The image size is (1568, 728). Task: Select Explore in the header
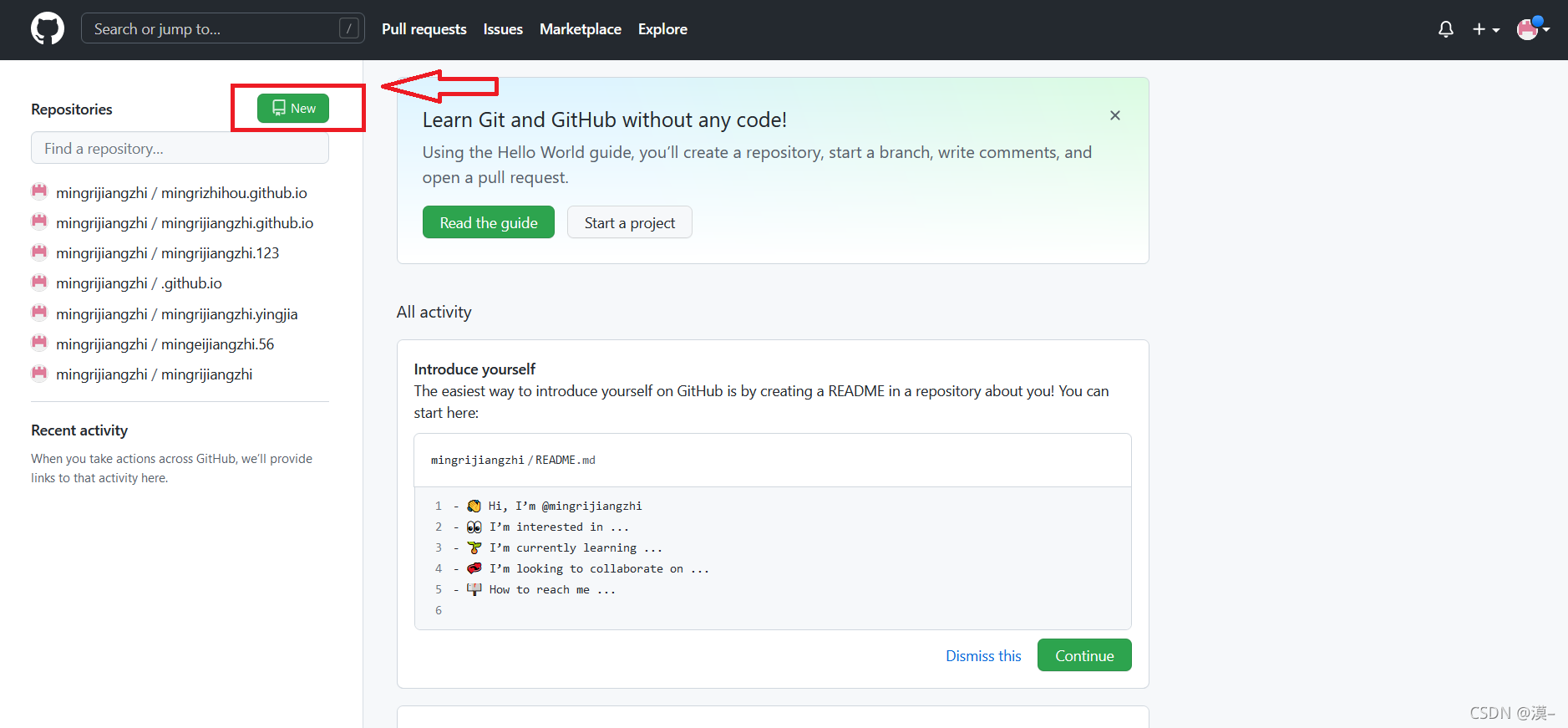(662, 29)
